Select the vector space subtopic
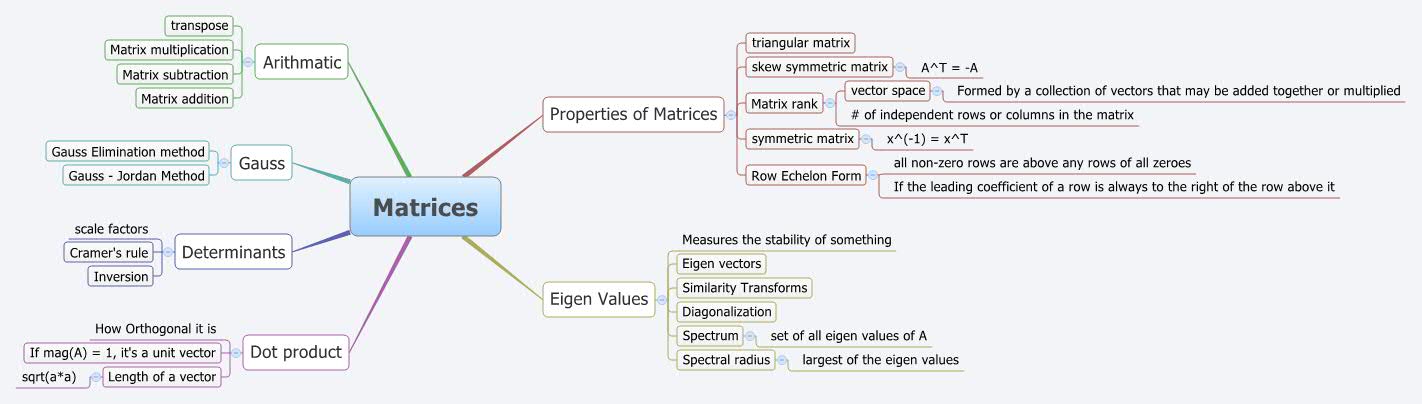This screenshot has height=404, width=1422. tap(887, 90)
